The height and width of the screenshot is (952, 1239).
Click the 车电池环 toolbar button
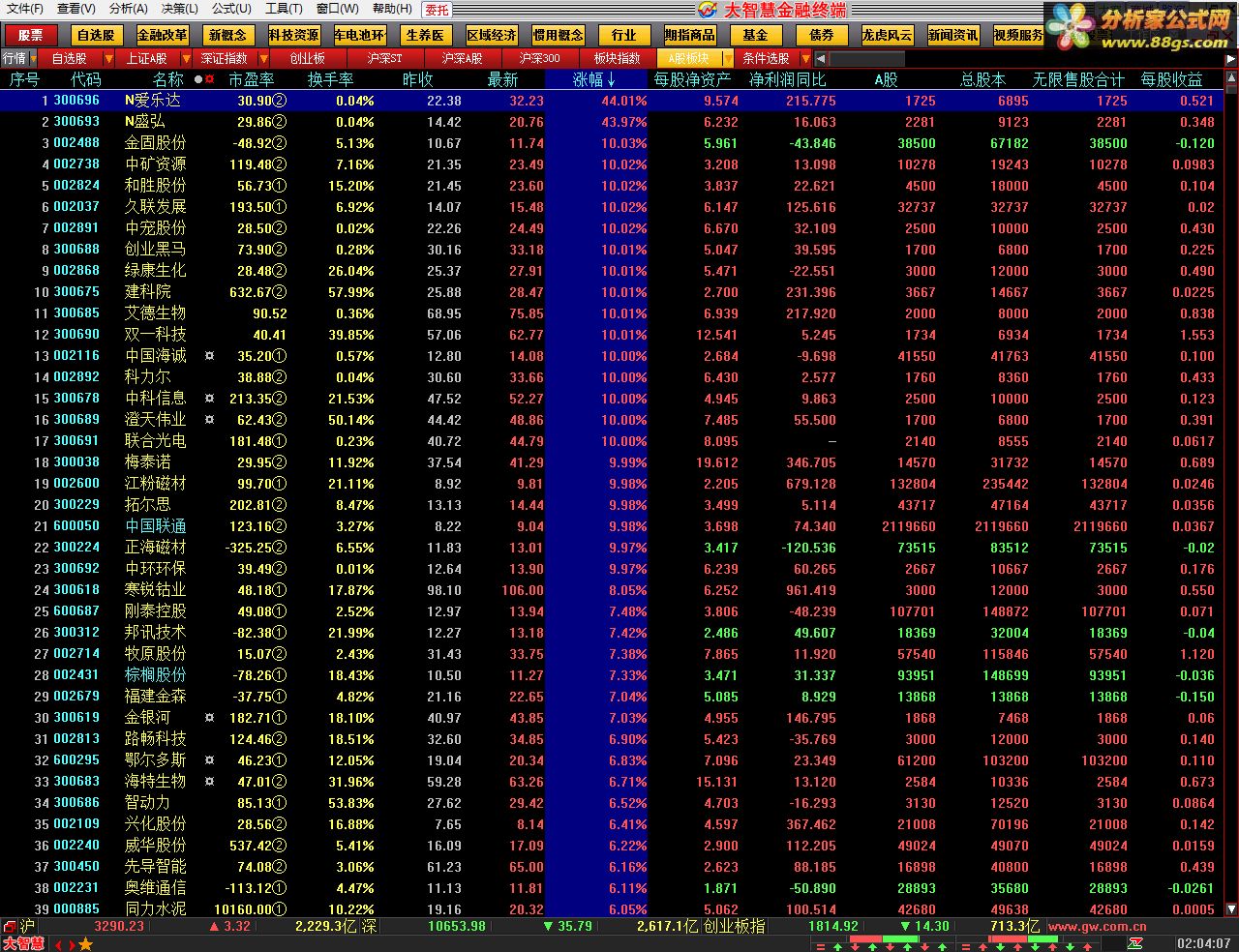pyautogui.click(x=359, y=35)
